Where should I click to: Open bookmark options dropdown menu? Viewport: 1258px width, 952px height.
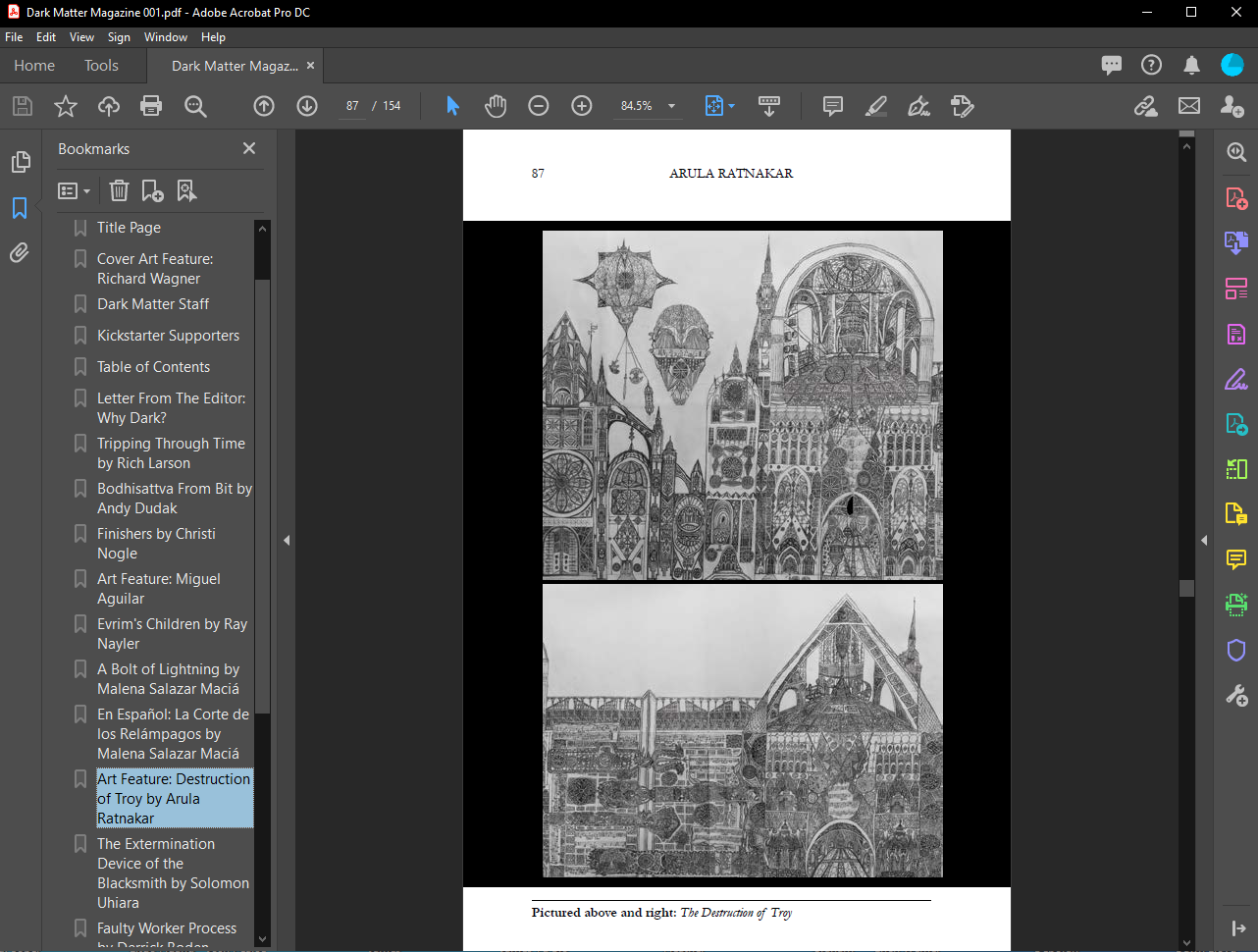75,190
